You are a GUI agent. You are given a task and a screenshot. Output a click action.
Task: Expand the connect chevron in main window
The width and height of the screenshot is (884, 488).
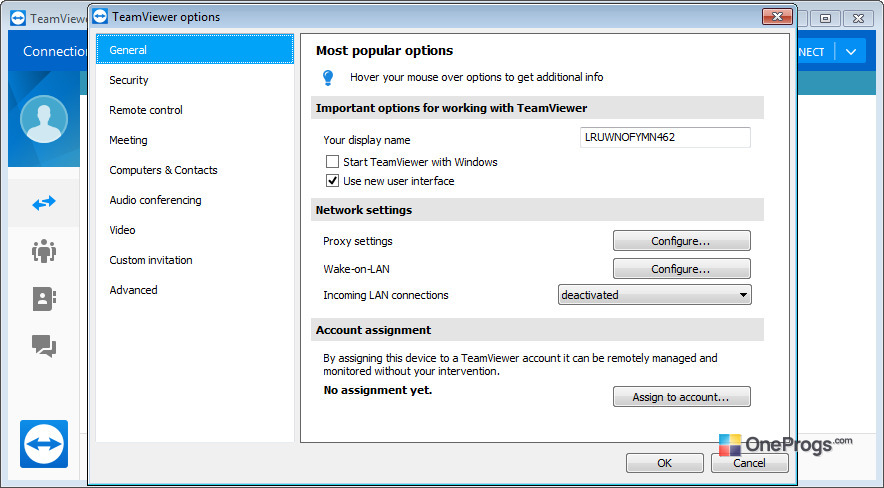pos(851,52)
